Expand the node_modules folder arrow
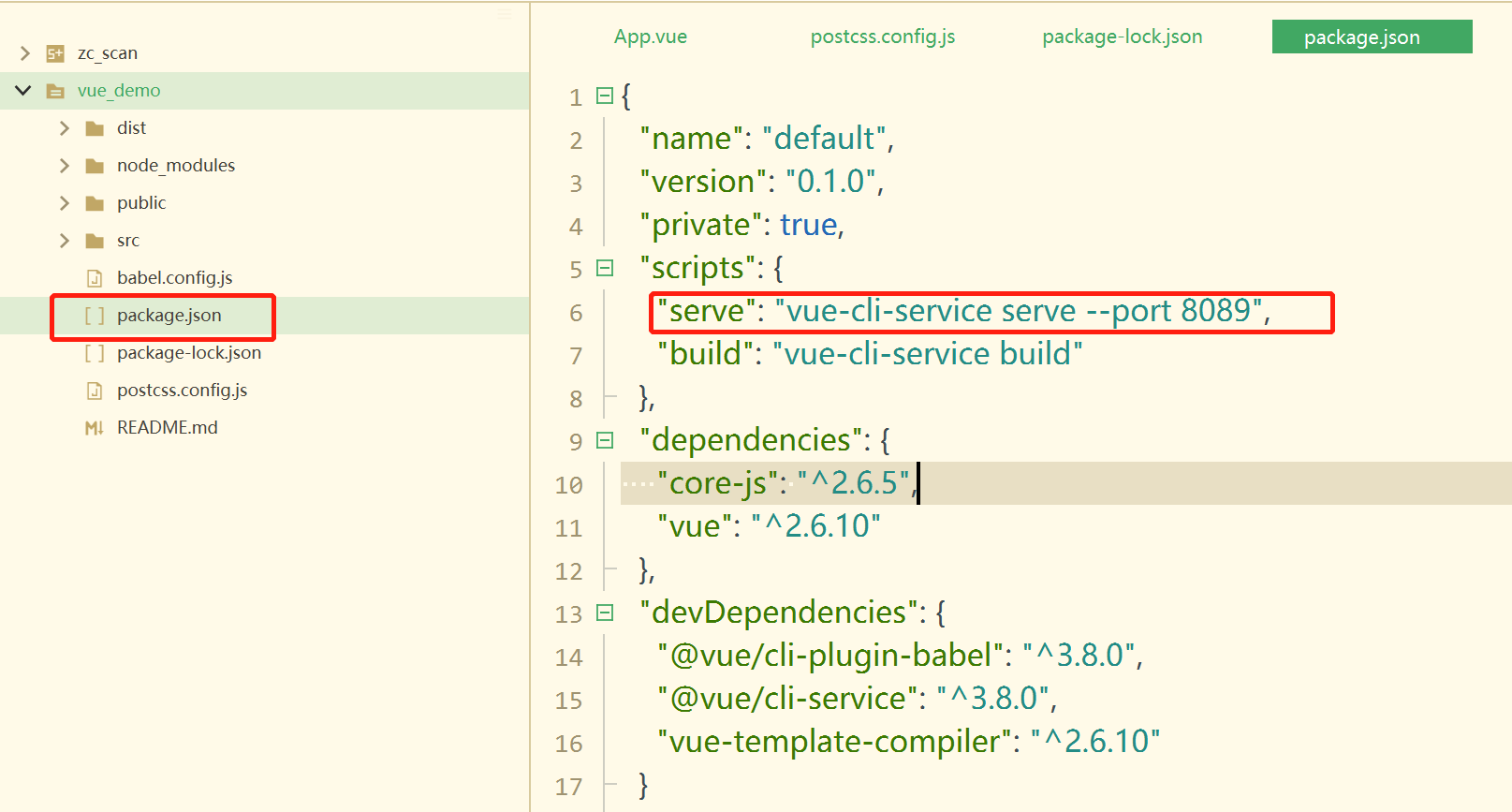The width and height of the screenshot is (1512, 812). tap(65, 166)
